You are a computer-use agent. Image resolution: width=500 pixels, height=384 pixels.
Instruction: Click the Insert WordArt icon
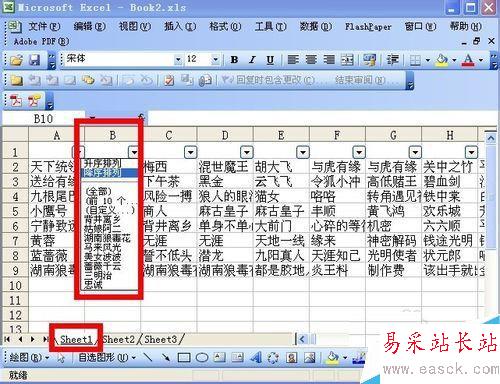256,358
